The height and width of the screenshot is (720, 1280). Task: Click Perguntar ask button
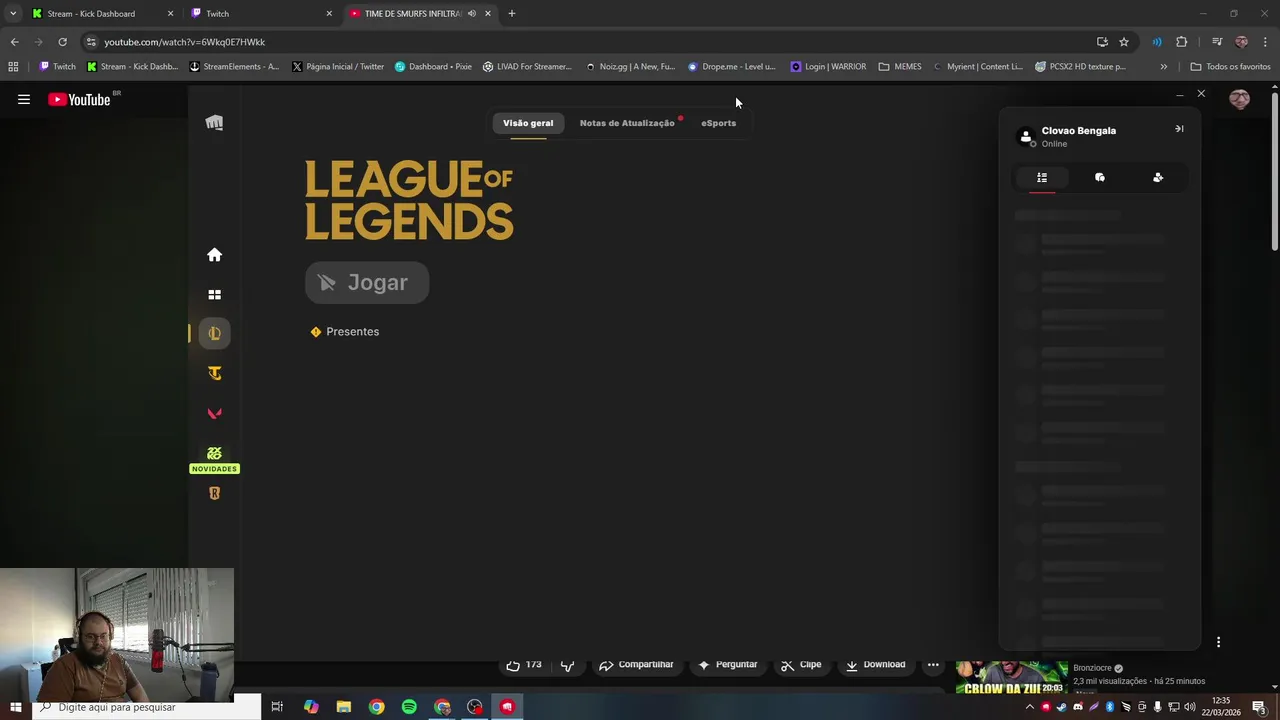click(x=727, y=665)
